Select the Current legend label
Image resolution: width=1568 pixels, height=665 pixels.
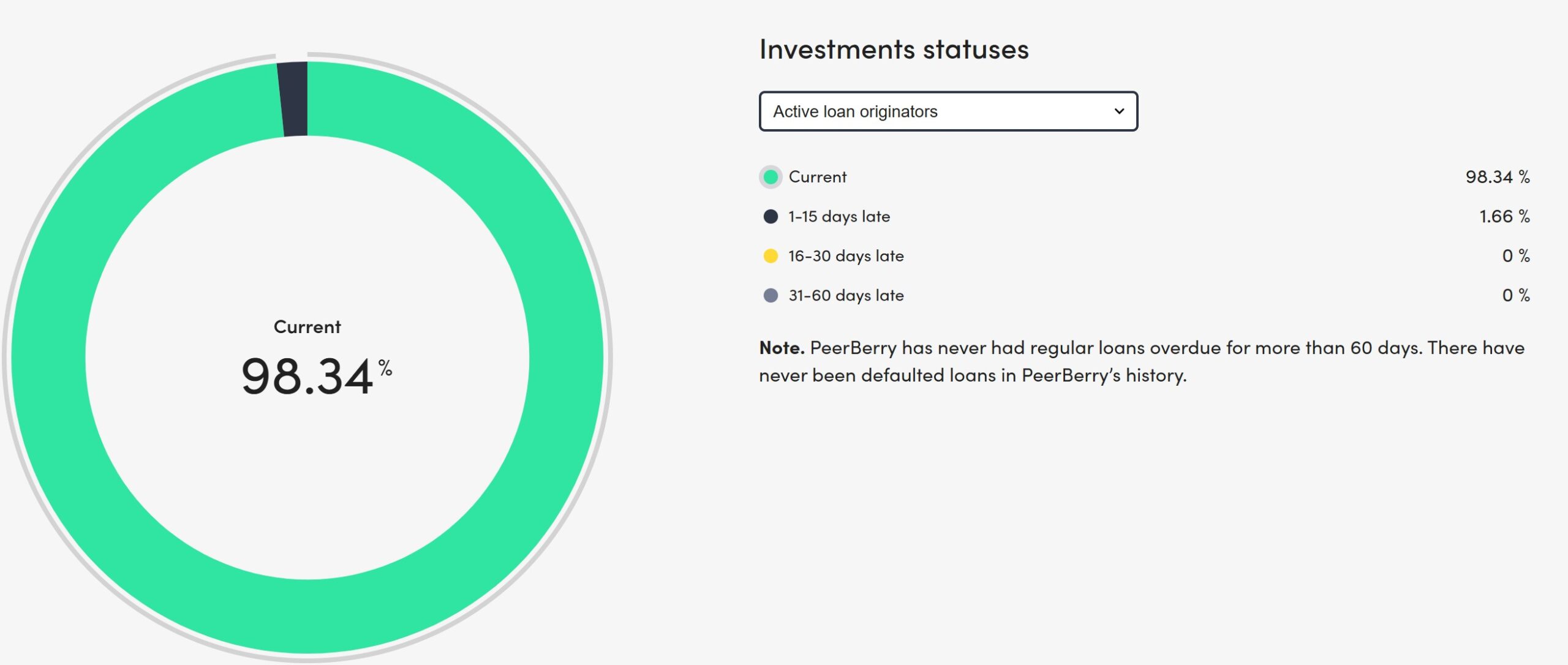(x=817, y=177)
